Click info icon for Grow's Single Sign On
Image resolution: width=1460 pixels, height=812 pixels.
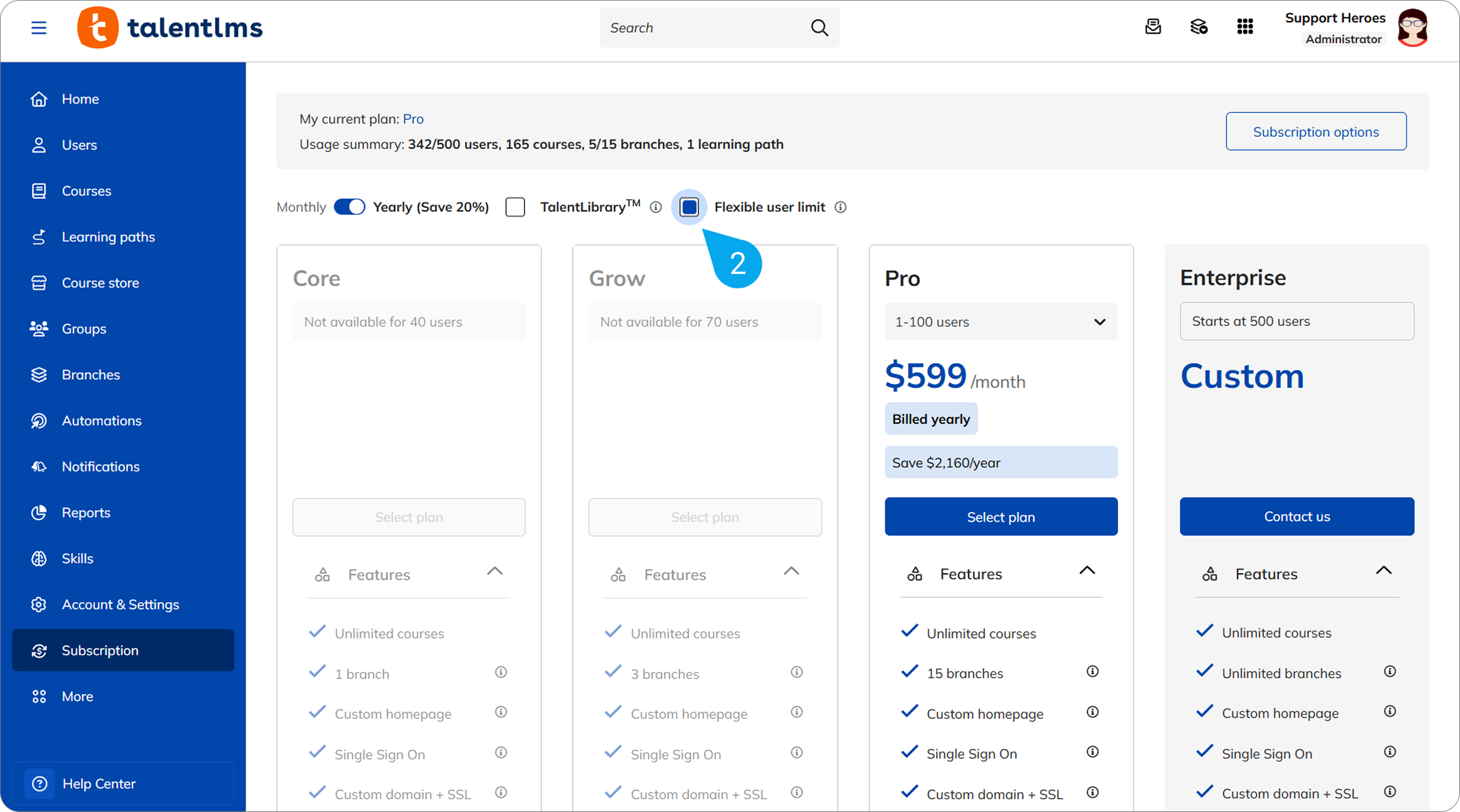[x=797, y=752]
